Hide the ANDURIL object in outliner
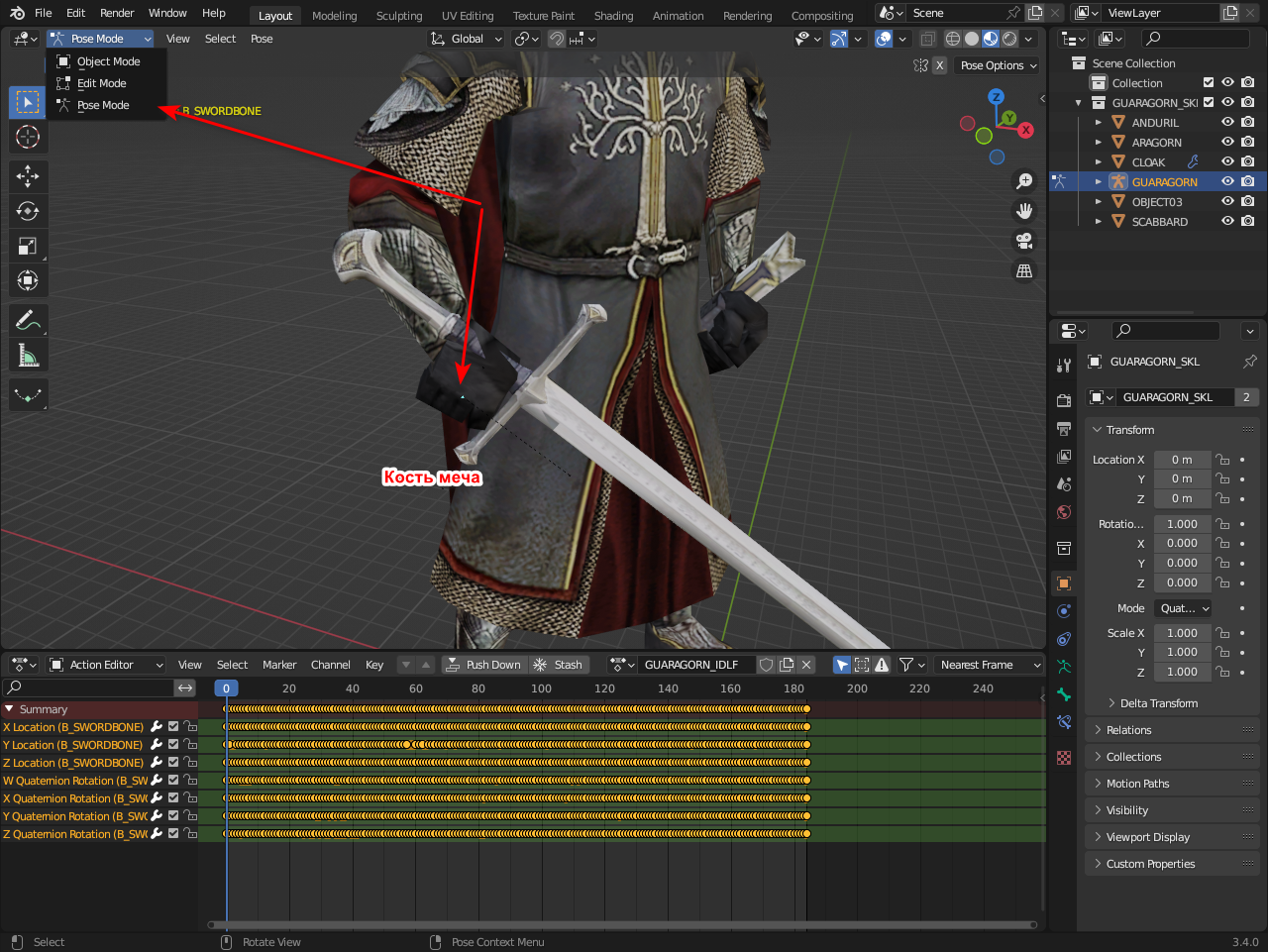Viewport: 1268px width, 952px height. point(1227,123)
